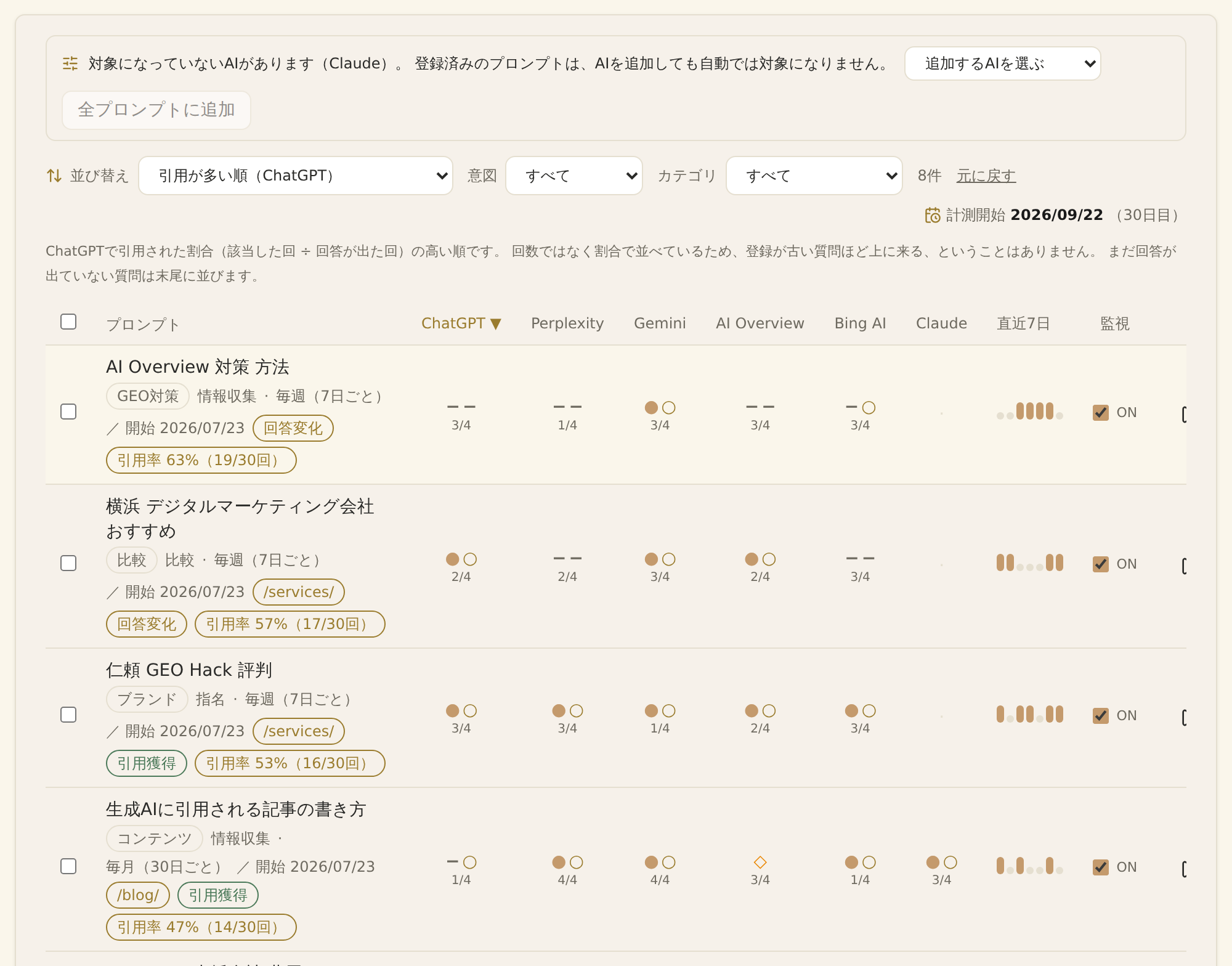Click the ChatGPT sort arrow in the header

pos(496,323)
